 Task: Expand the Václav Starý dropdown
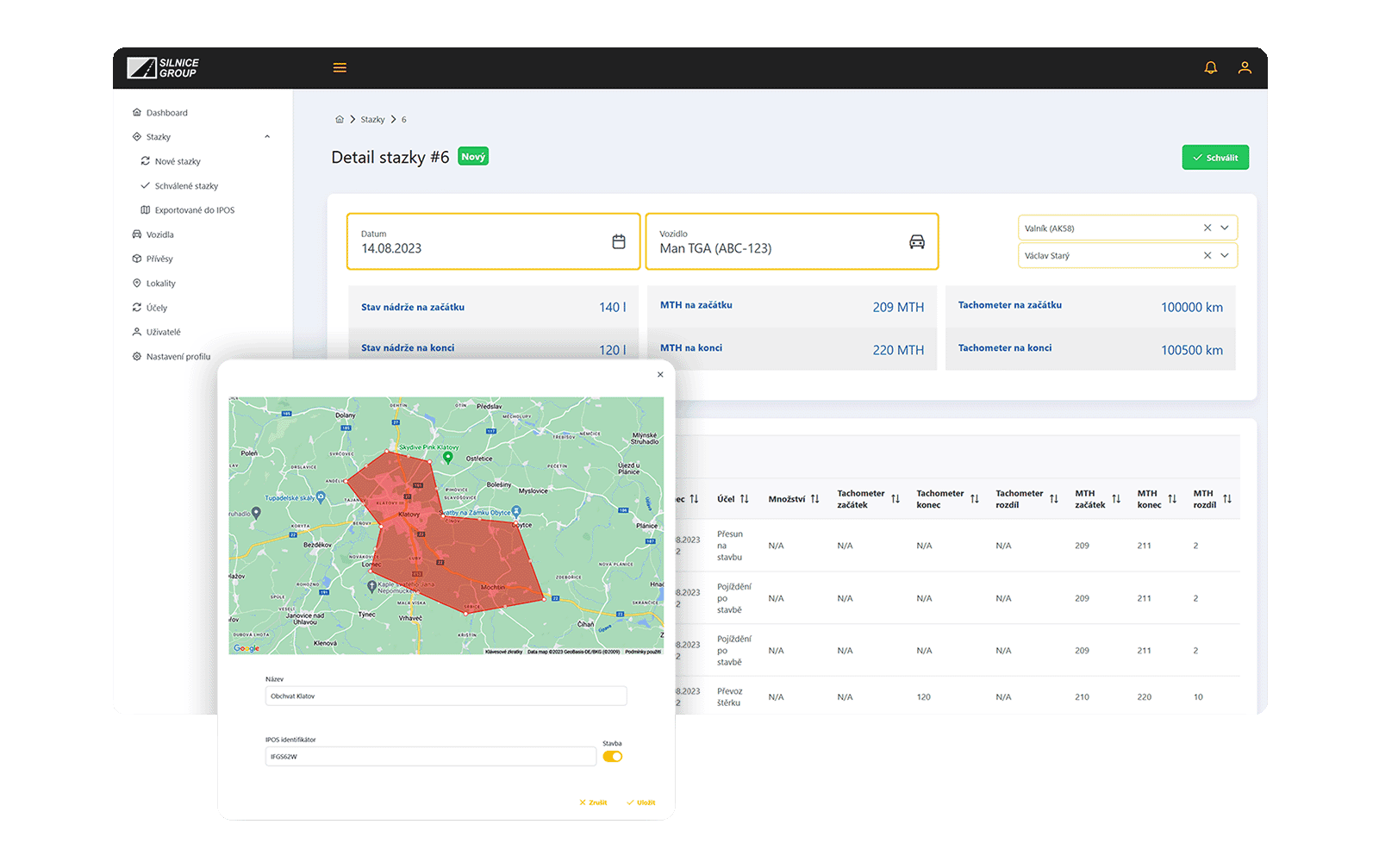(x=1225, y=255)
